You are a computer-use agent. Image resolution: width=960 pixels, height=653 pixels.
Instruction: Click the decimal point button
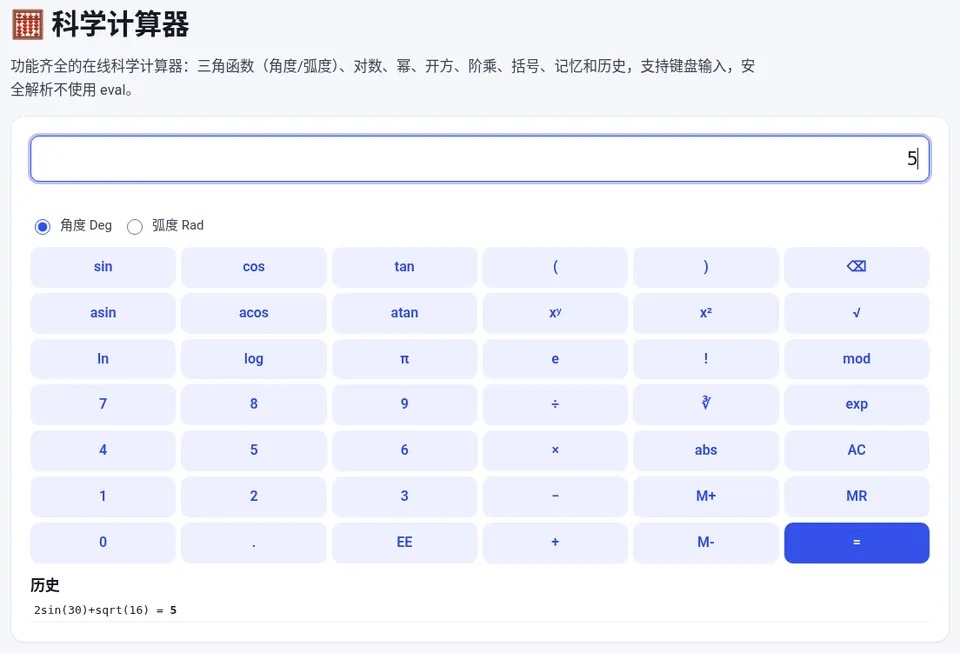point(253,542)
